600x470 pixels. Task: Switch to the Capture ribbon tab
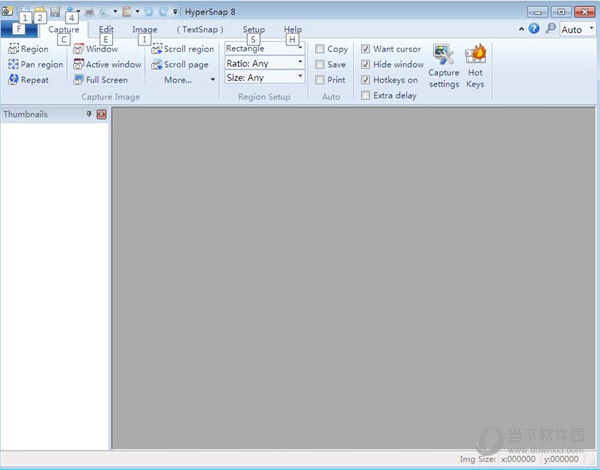(x=64, y=29)
